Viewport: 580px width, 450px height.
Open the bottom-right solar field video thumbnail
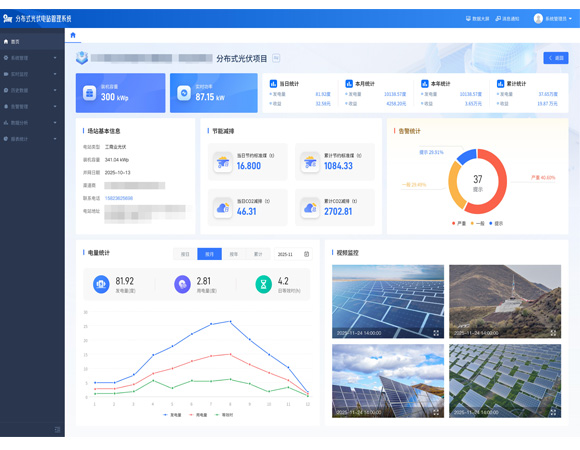(x=505, y=381)
